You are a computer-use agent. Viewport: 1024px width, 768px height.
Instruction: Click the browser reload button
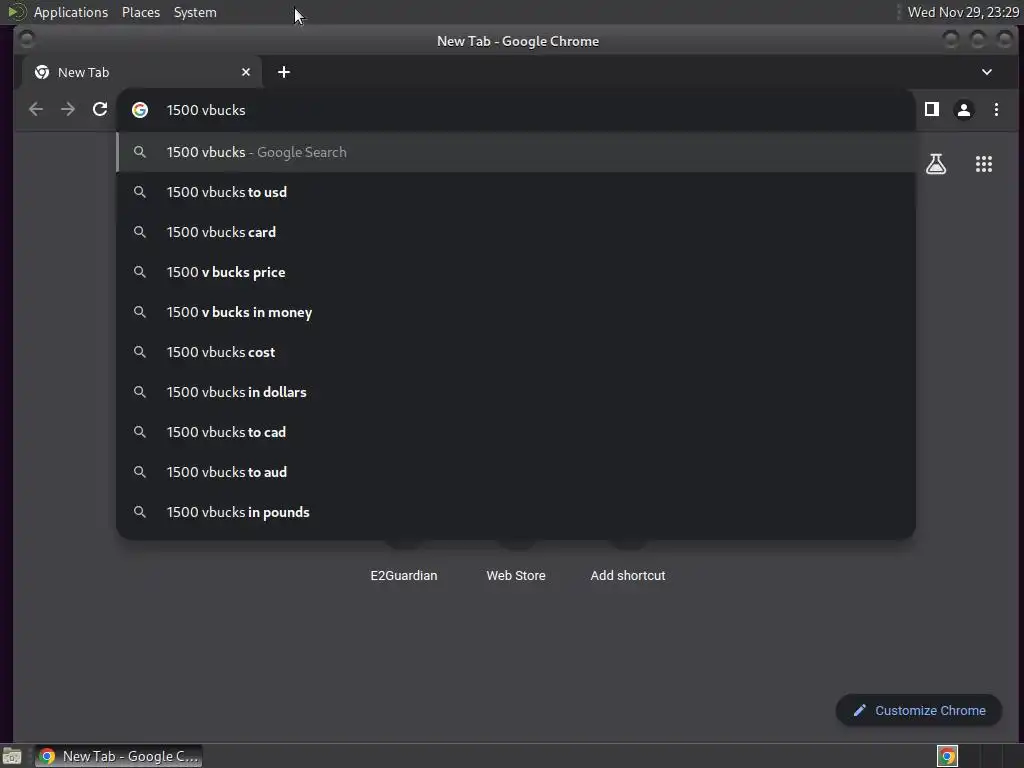click(100, 110)
